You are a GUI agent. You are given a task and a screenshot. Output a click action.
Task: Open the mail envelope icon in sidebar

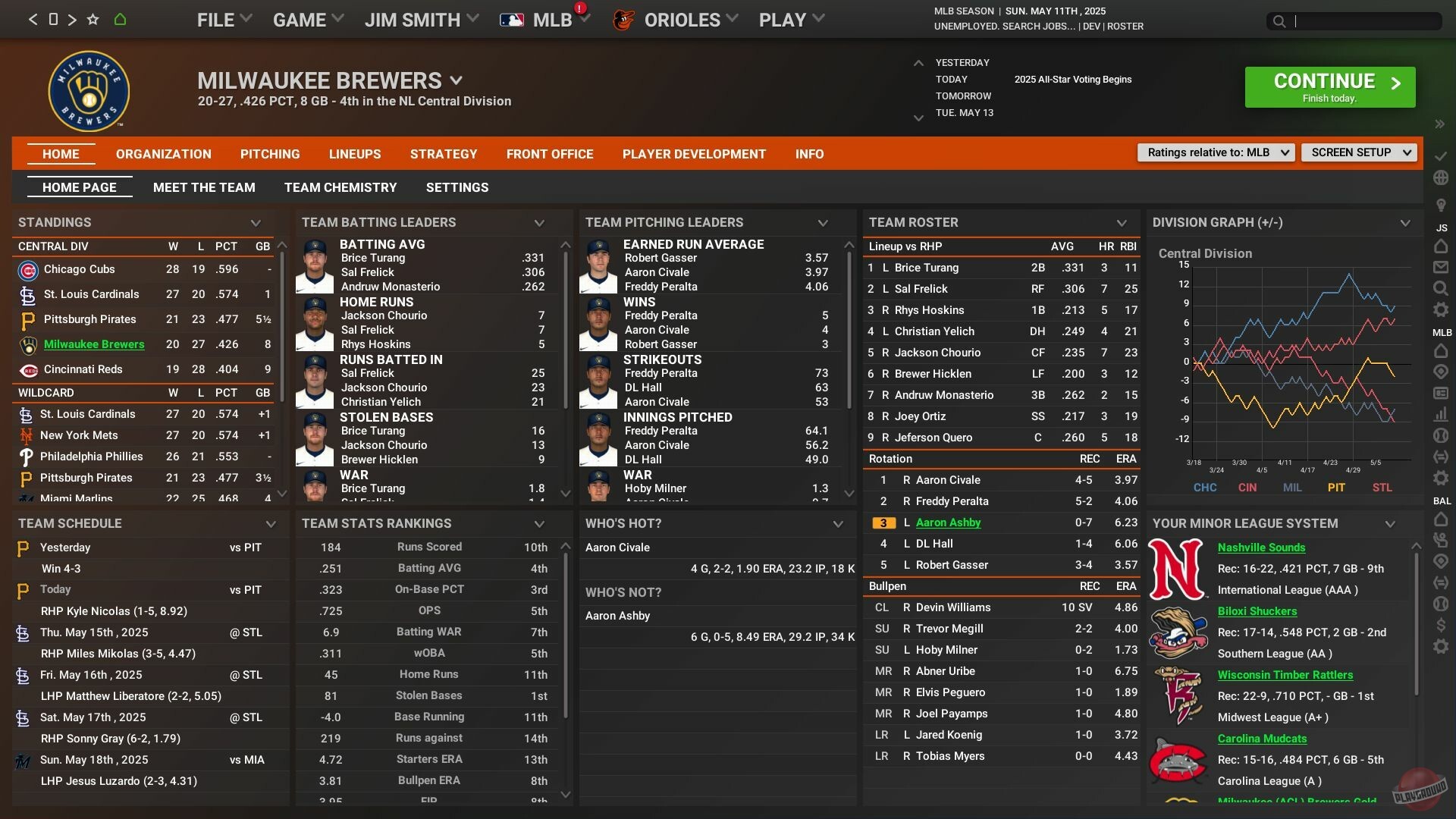(1441, 268)
